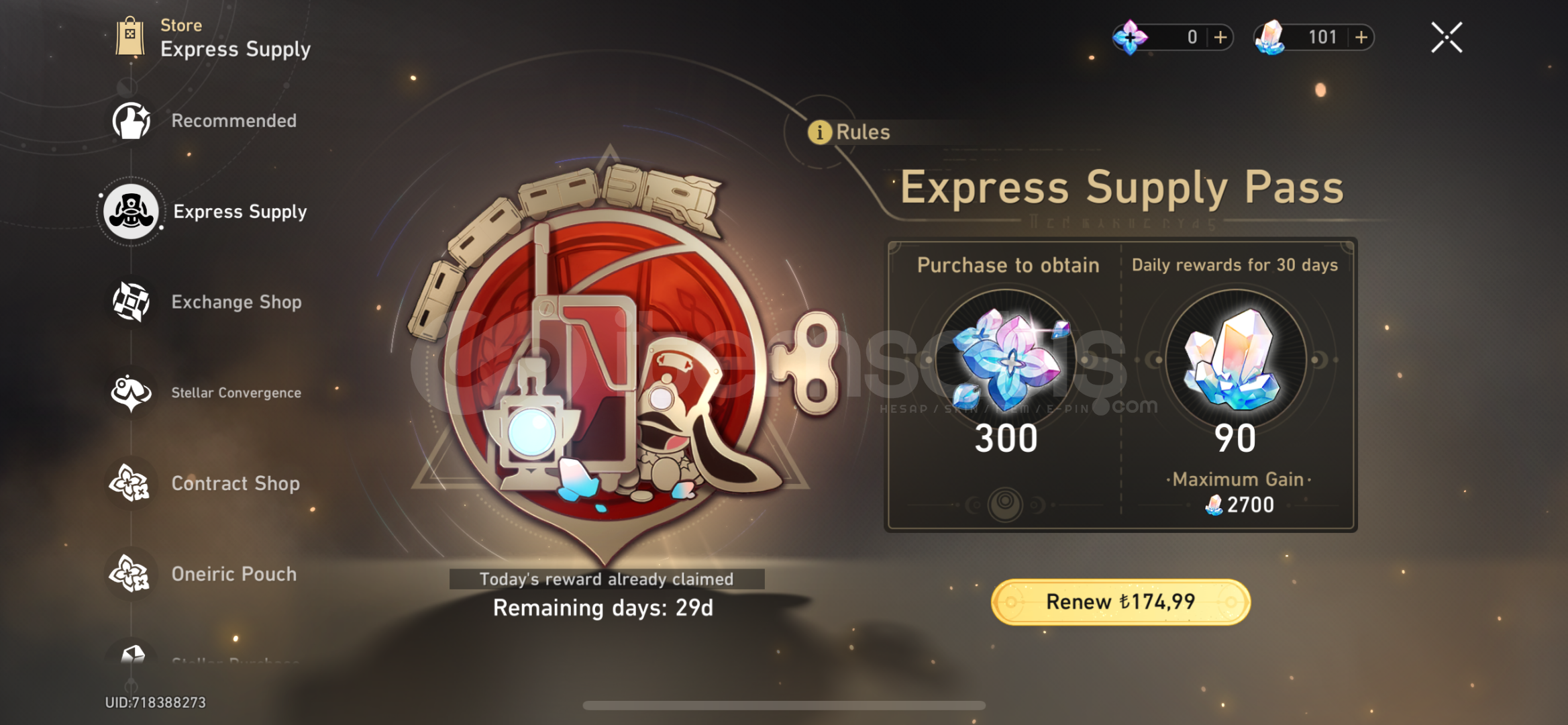Select the Oneiric Pouch menu label
Screen dimensions: 1568x725
234,574
